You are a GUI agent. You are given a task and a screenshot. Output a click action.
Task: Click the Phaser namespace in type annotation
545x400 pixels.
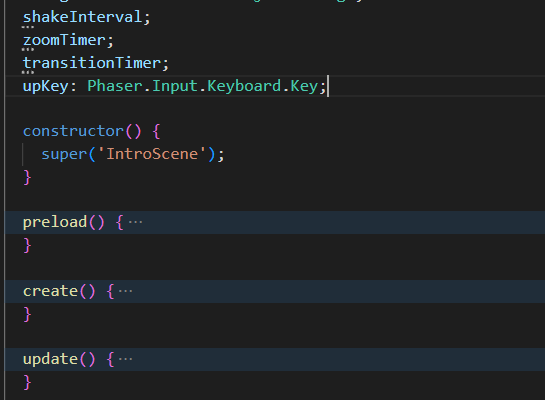click(x=115, y=86)
